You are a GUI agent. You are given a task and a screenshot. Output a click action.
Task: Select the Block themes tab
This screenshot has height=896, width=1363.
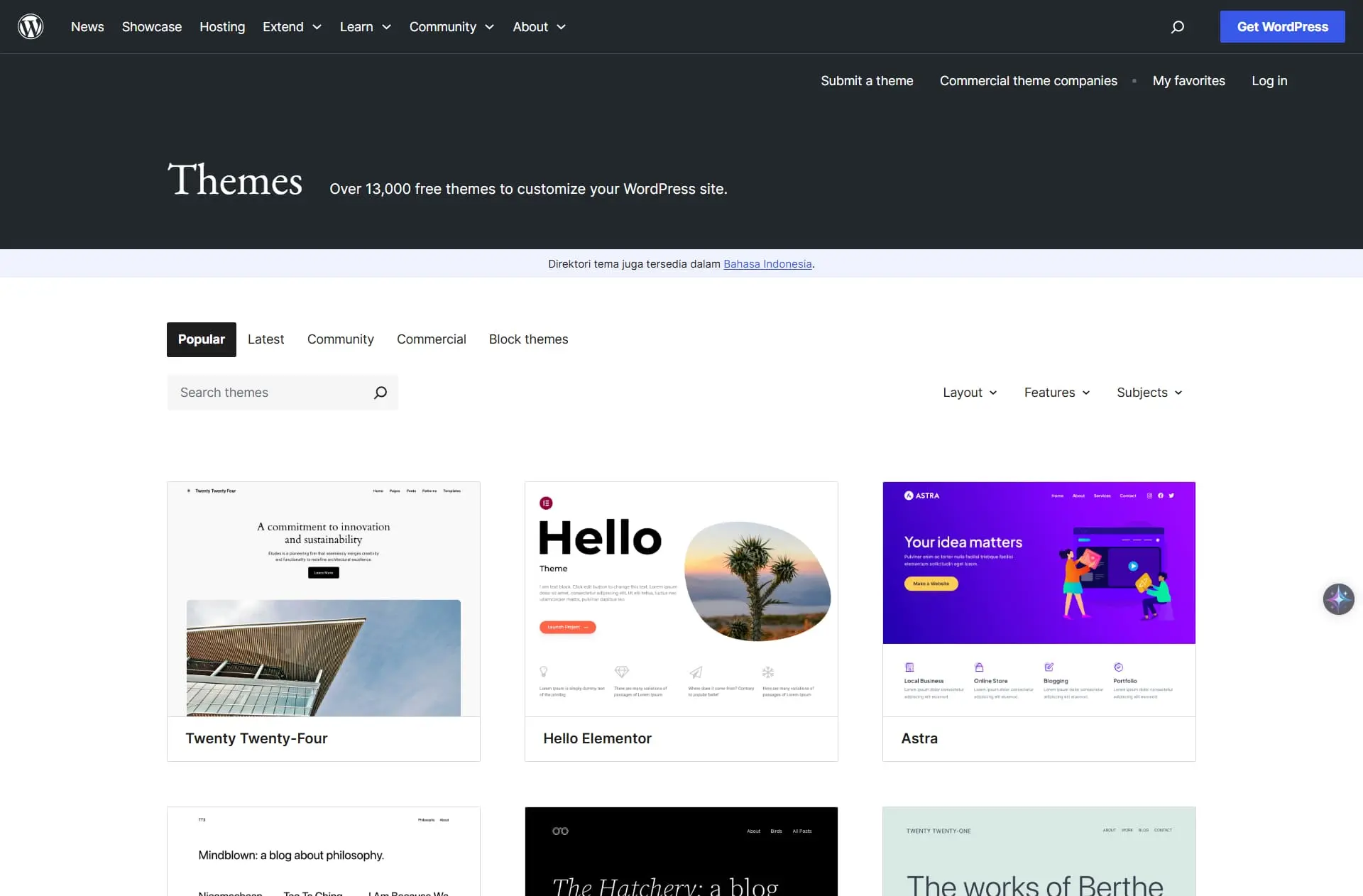[x=528, y=339]
